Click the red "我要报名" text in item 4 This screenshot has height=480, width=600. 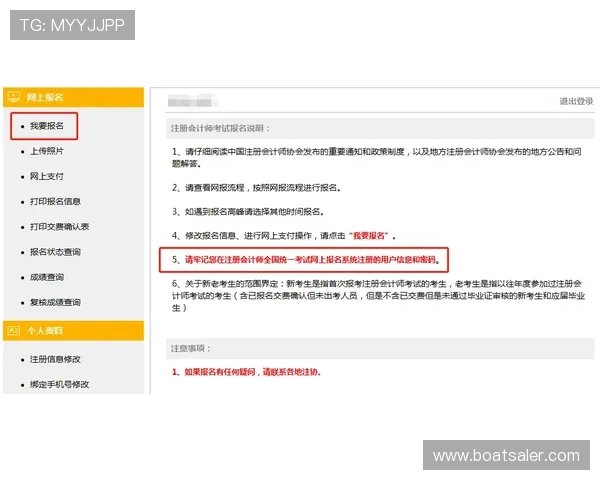pos(368,236)
